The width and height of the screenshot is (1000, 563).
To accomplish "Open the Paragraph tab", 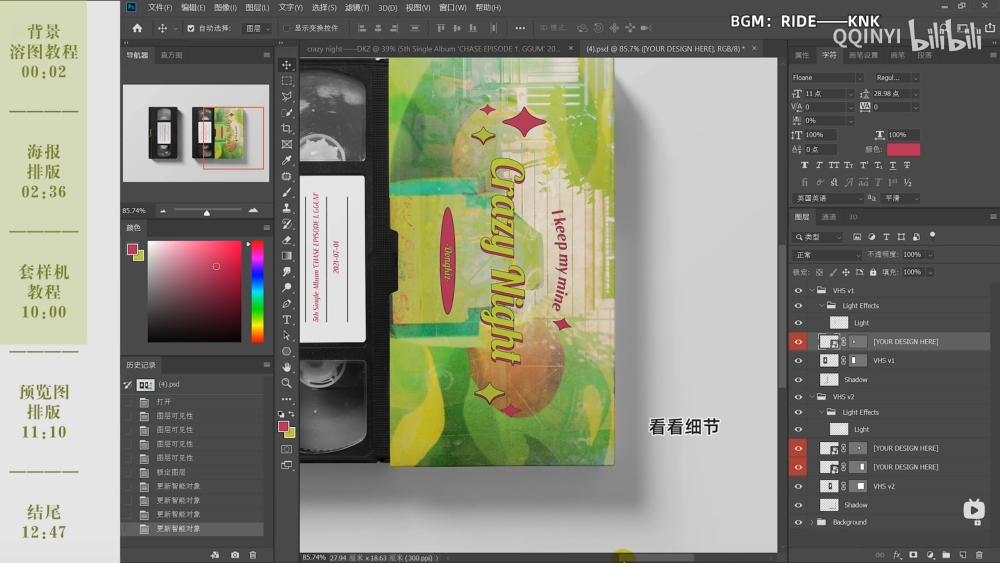I will (924, 55).
